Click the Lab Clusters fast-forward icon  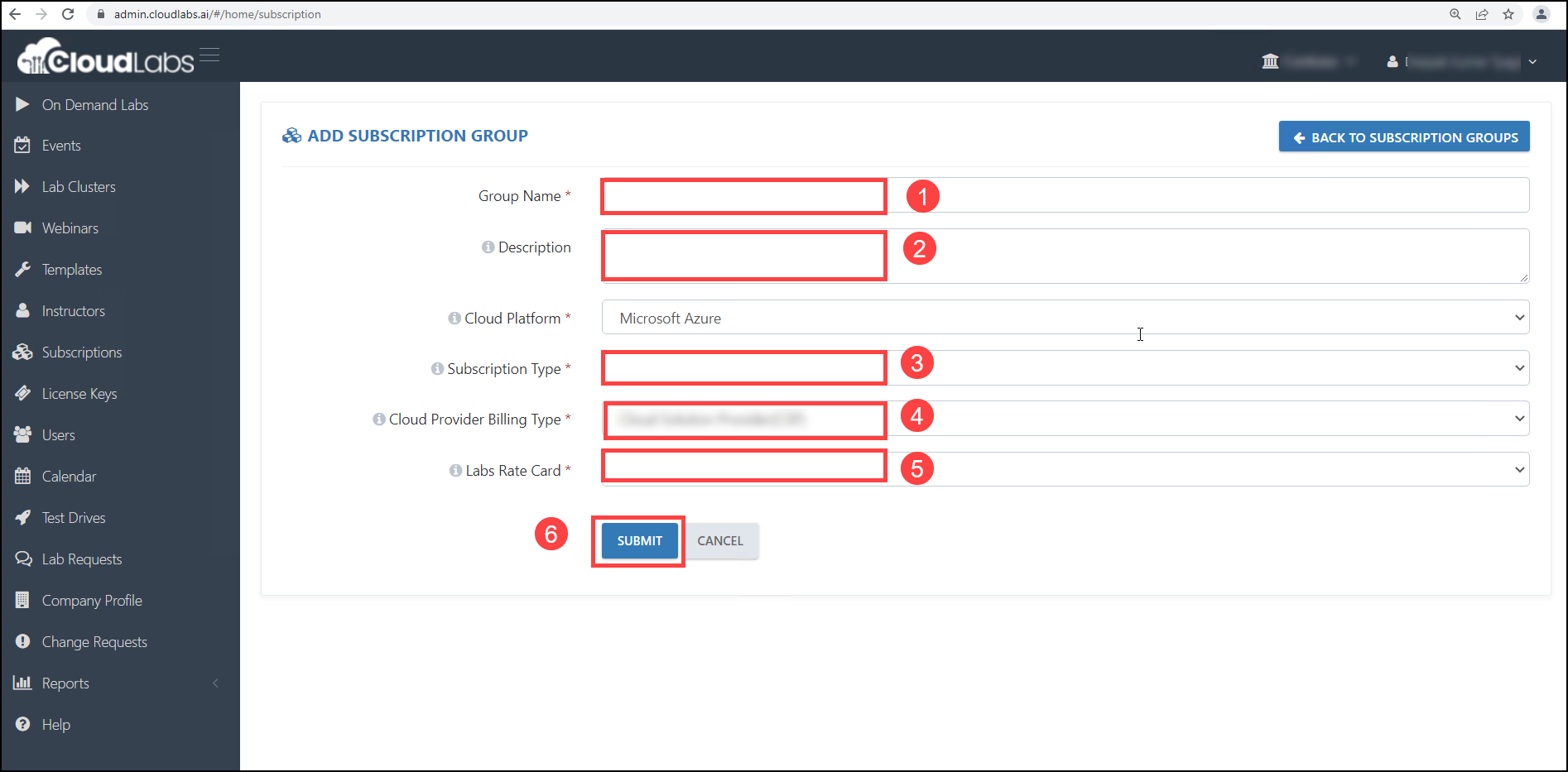click(x=22, y=186)
